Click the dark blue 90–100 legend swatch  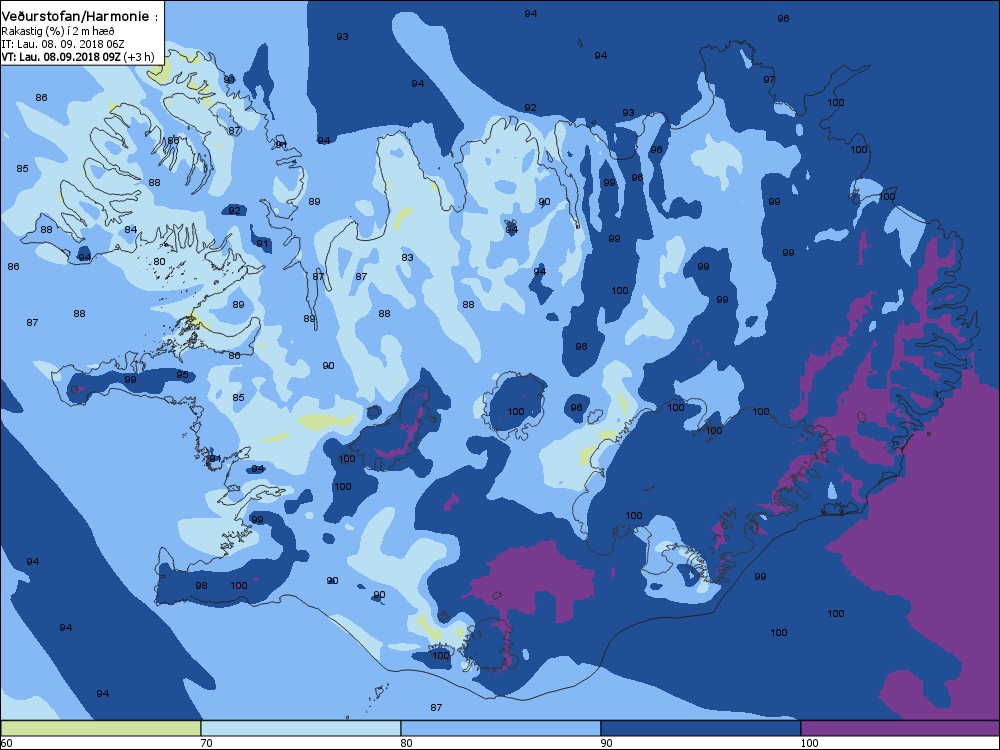point(700,728)
